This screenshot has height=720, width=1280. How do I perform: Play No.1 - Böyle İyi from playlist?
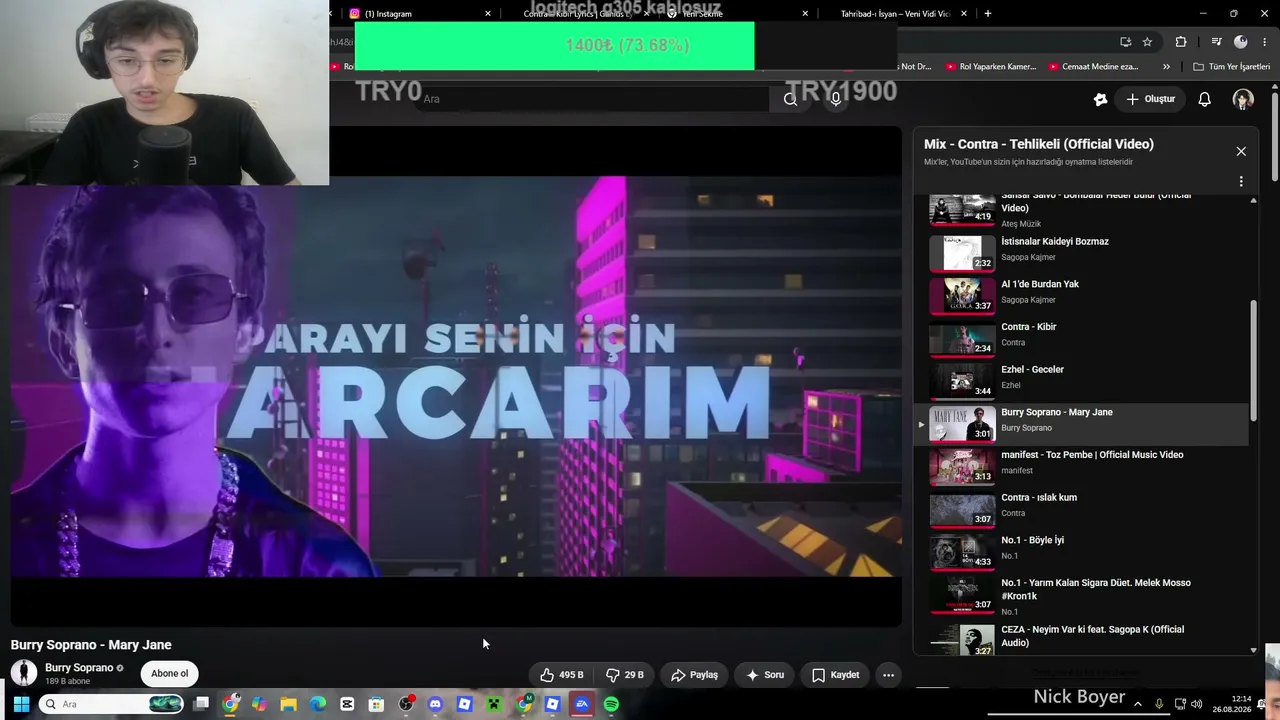1082,551
